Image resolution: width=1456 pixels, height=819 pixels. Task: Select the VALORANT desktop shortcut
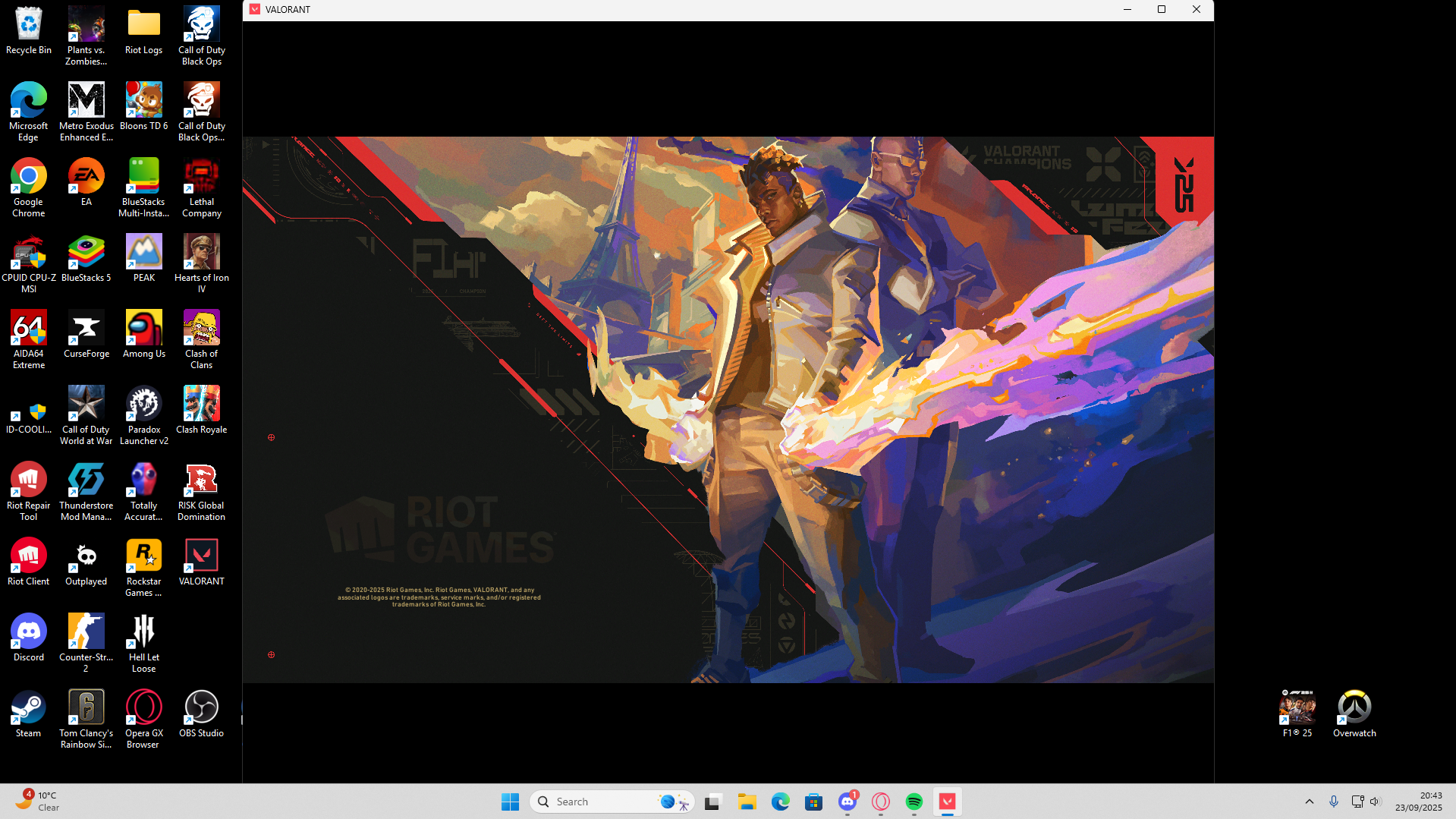coord(202,563)
